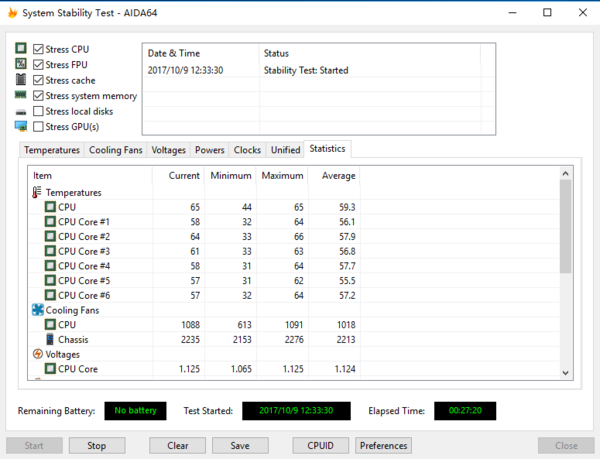Click the CPU Core #1 row icon
Screen dimensions: 600x459
[50, 221]
